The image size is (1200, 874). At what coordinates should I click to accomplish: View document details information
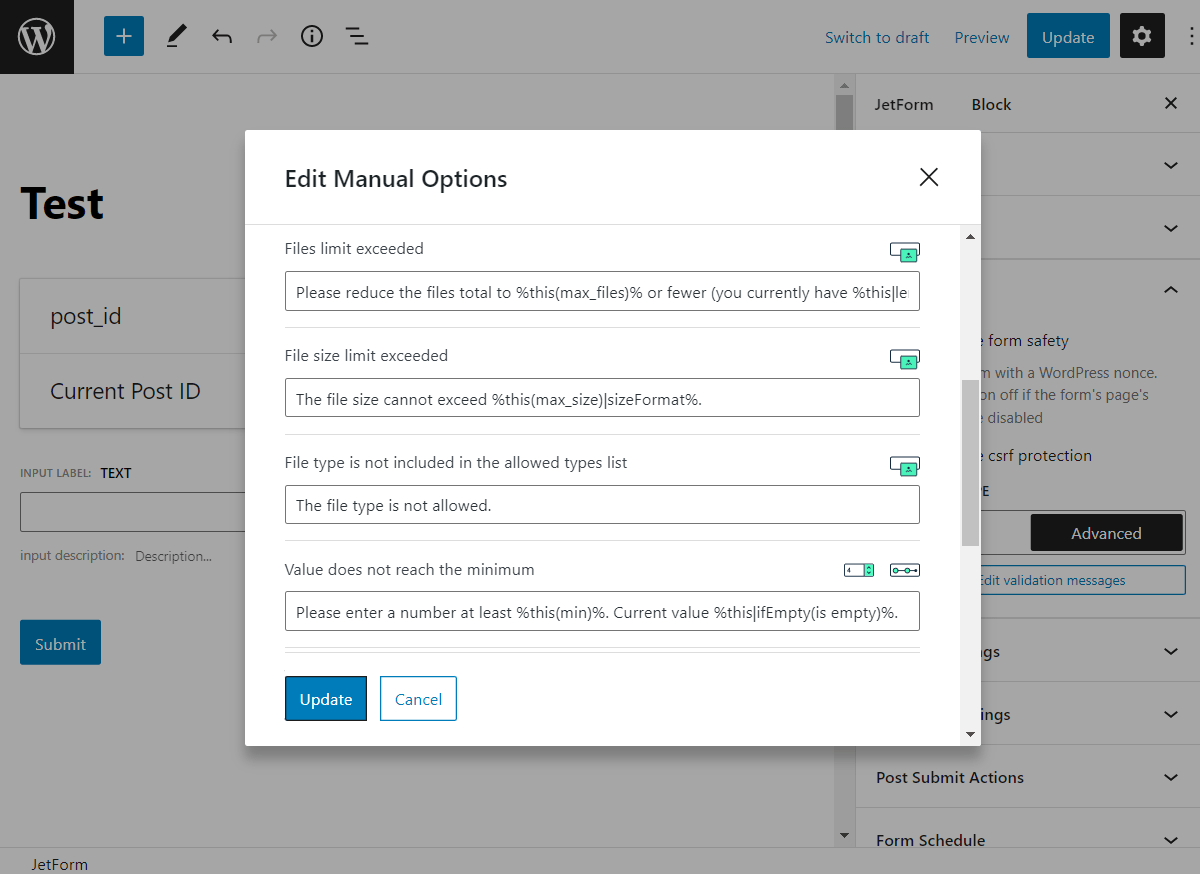point(311,36)
